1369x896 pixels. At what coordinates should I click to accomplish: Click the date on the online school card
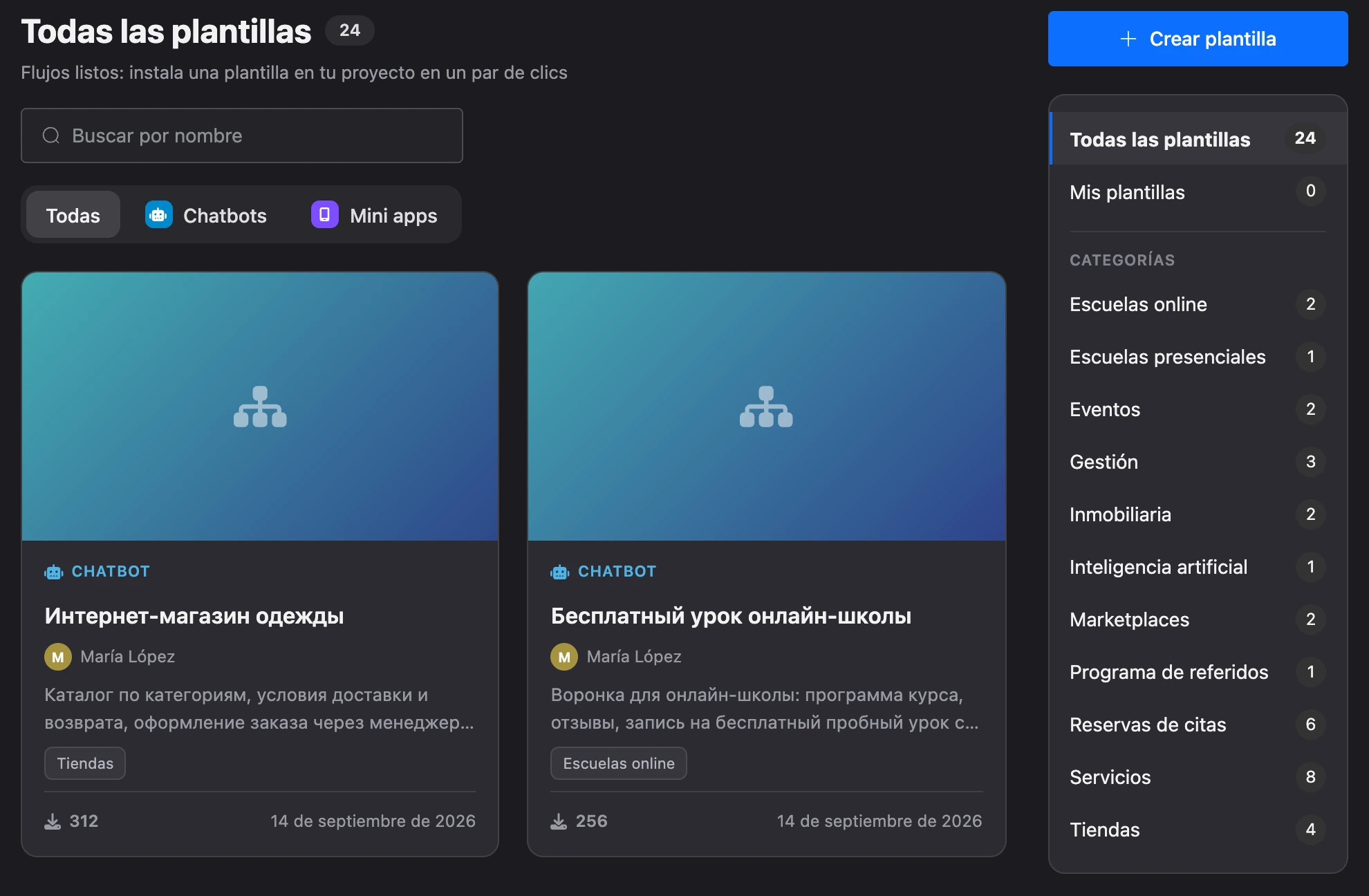pyautogui.click(x=879, y=821)
